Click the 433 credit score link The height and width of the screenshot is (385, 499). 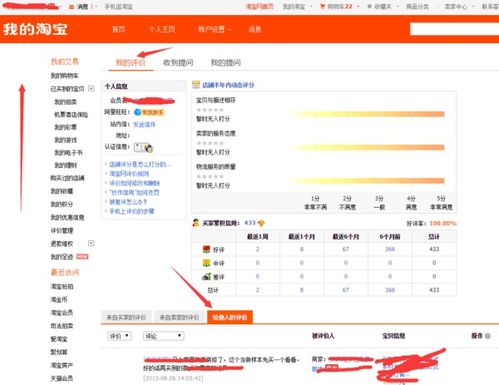tap(250, 223)
